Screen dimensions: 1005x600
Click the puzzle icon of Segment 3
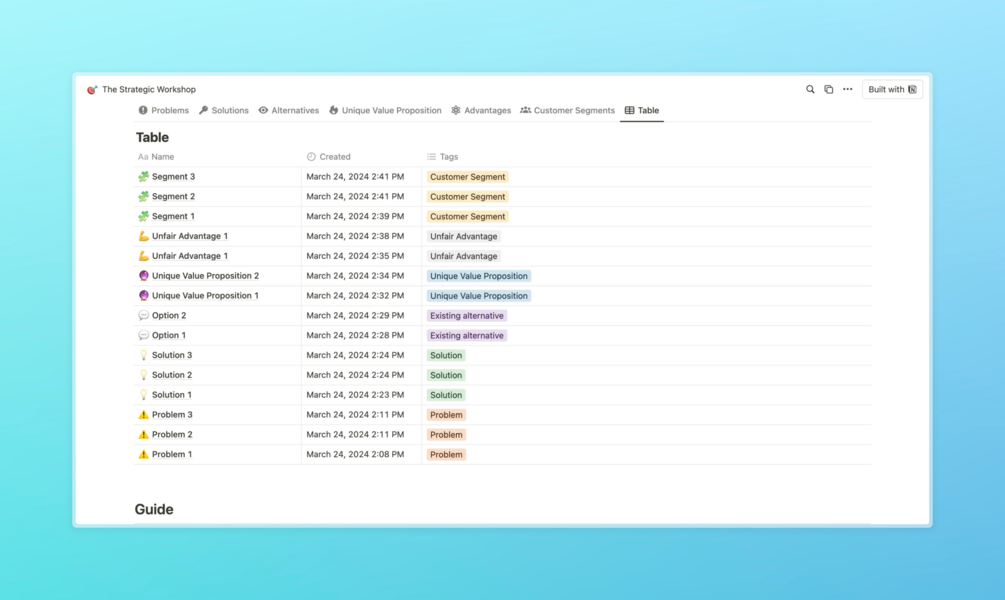click(x=144, y=176)
